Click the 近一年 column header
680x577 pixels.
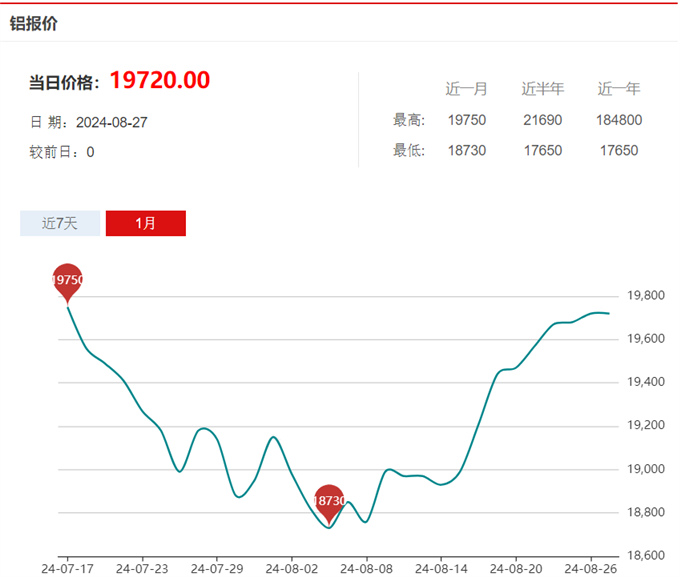(x=619, y=89)
